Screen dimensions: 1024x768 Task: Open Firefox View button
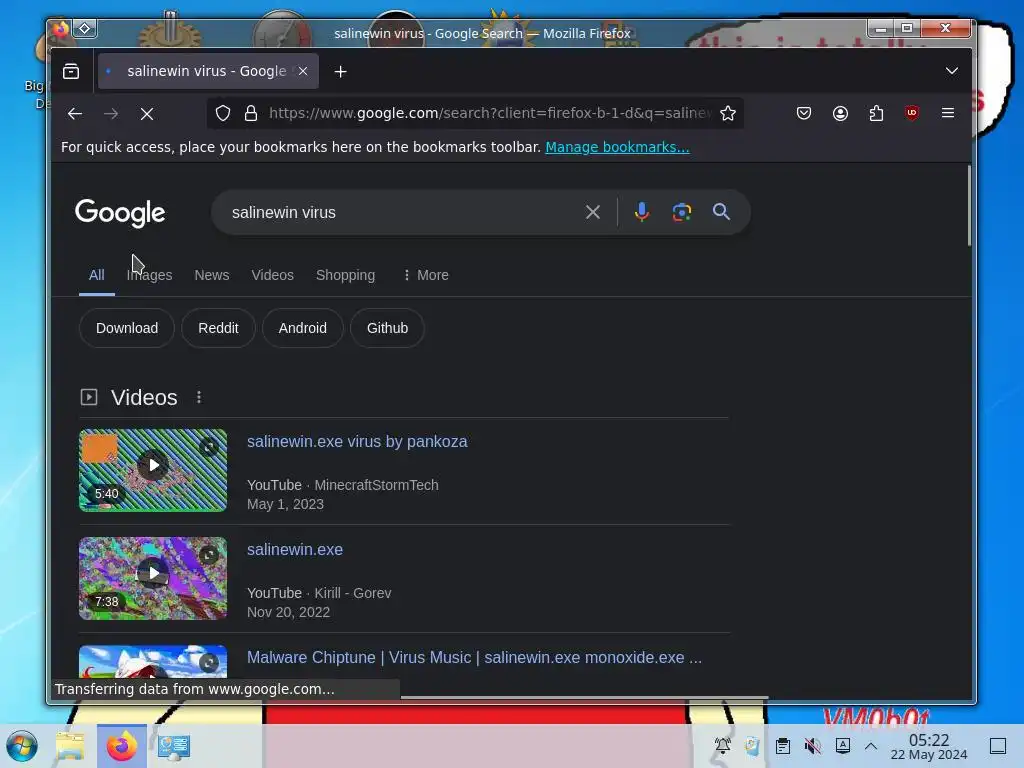tap(71, 71)
